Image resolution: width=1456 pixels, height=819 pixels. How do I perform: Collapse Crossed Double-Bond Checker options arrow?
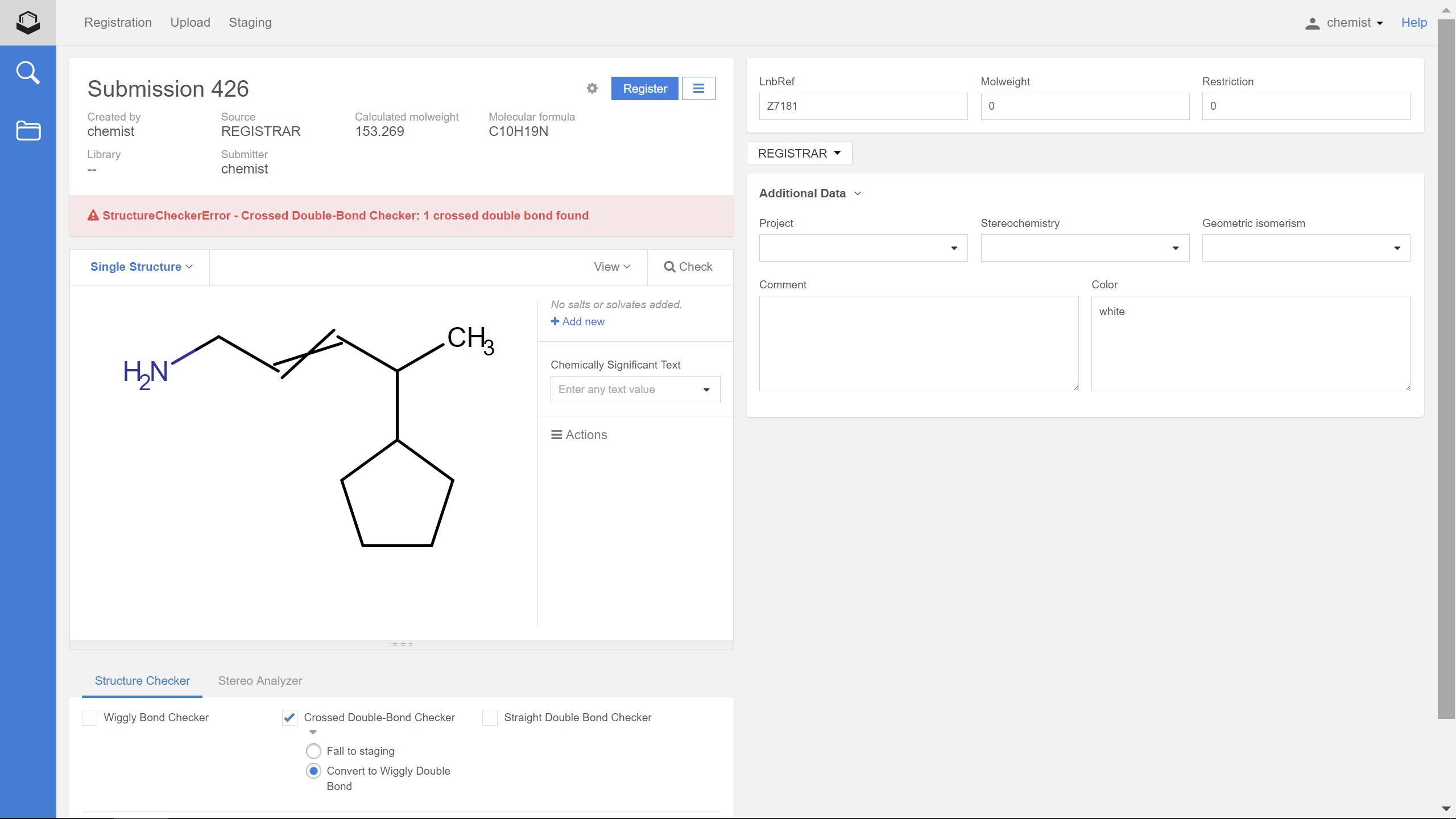pos(313,732)
